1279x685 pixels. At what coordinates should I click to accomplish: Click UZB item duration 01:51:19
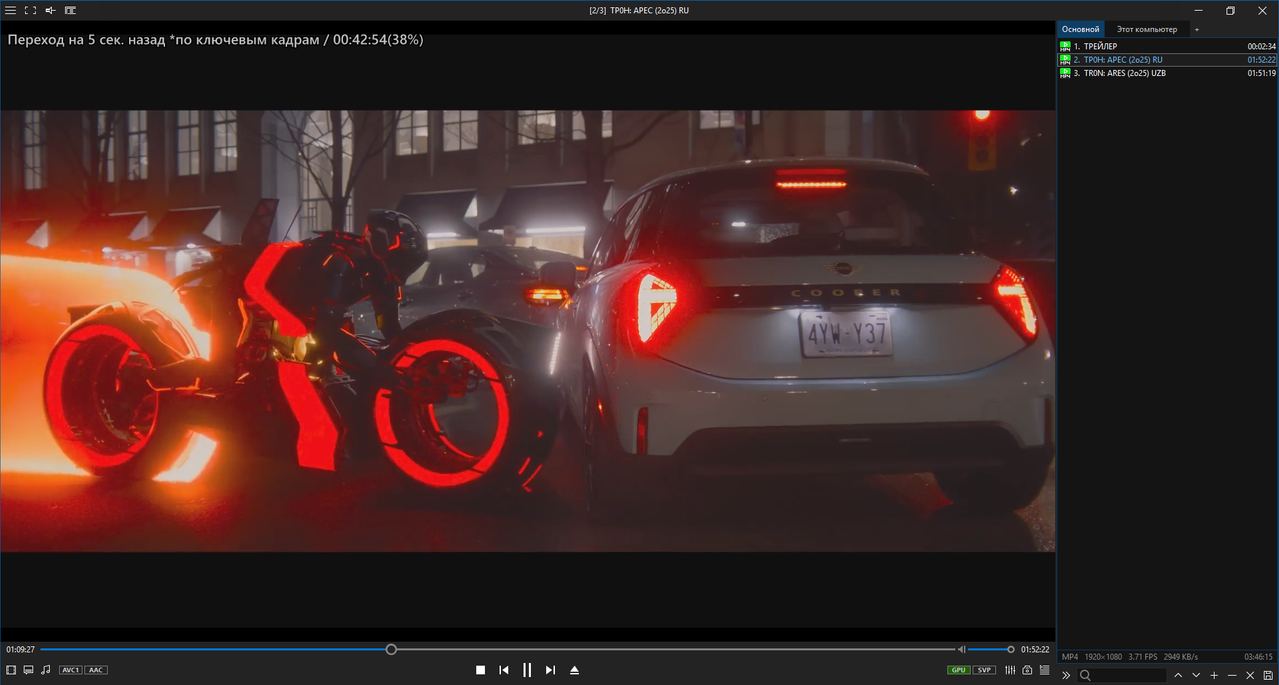[1261, 73]
